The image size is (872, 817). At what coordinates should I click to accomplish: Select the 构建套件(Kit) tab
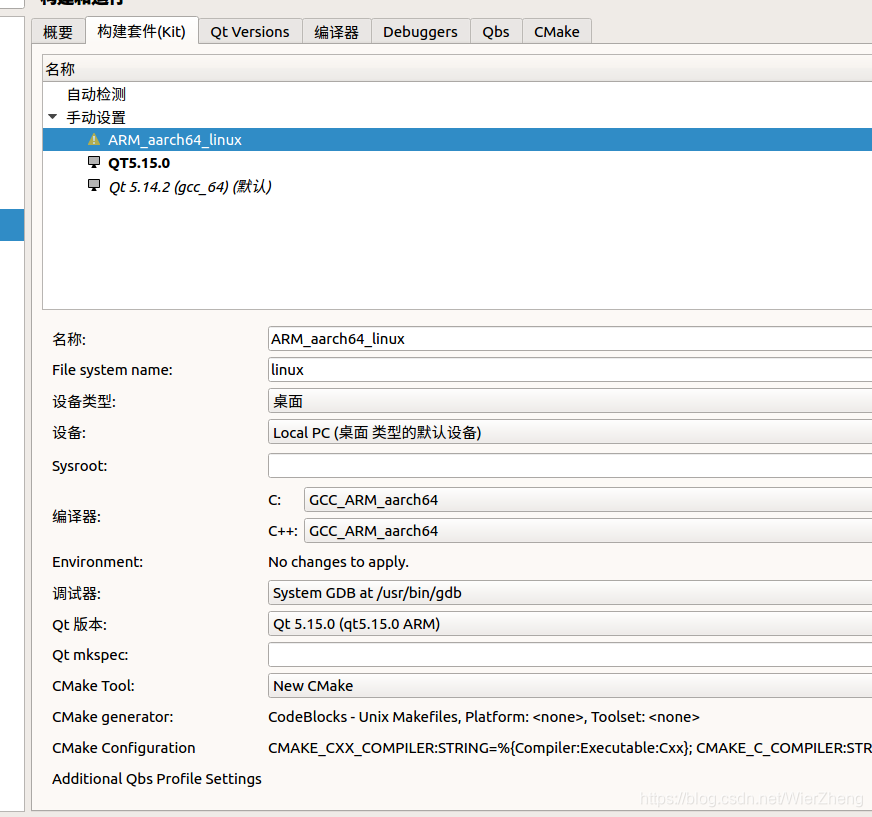point(141,31)
